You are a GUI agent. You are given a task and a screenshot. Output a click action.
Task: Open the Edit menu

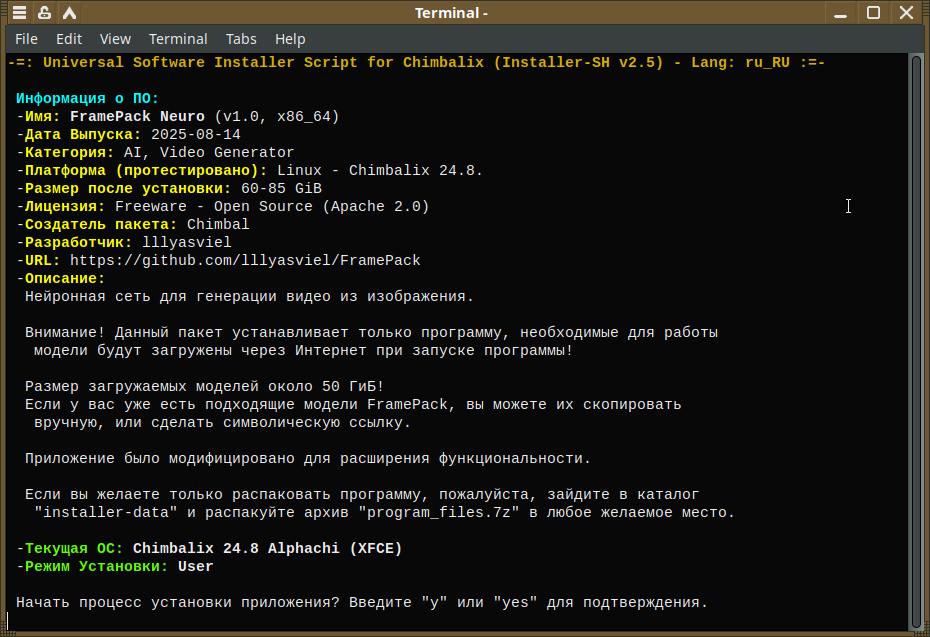point(69,39)
